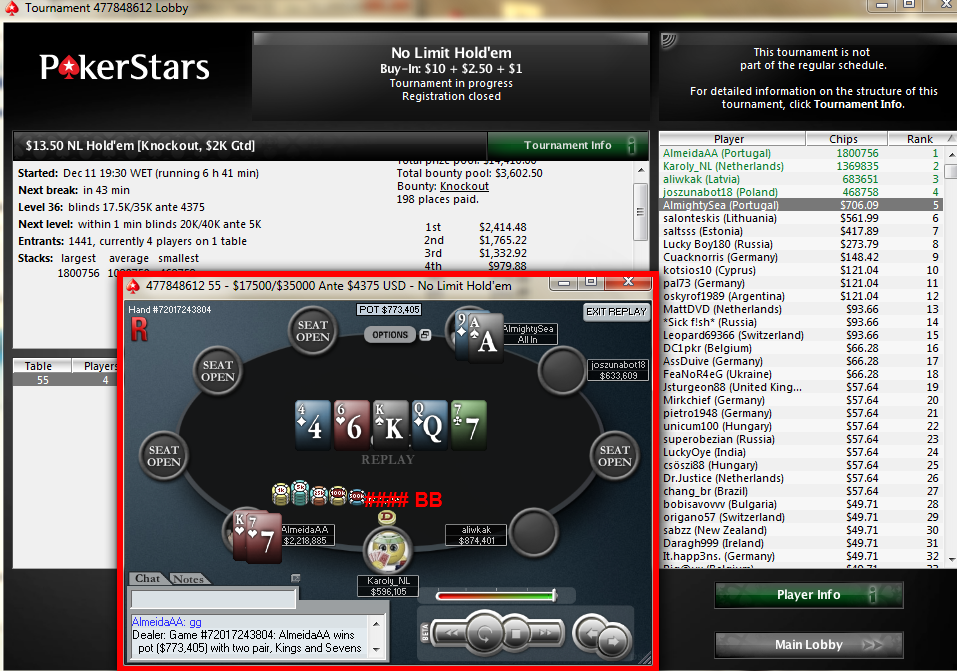Click the Karoly_NL player avatar
This screenshot has width=957, height=671.
pos(388,549)
